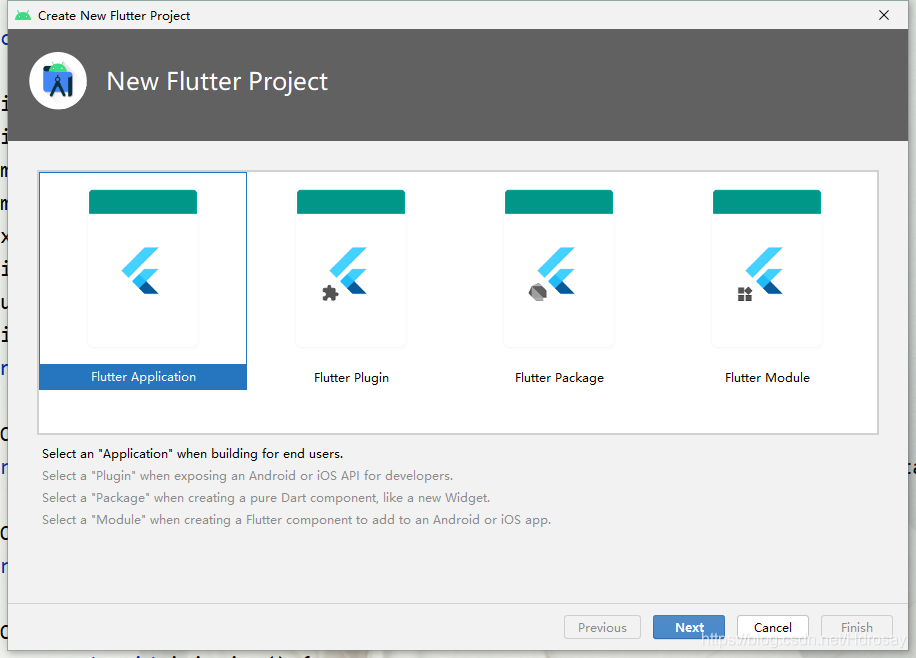Click the 'Select a "Plugin"' description line
The height and width of the screenshot is (658, 916).
[x=247, y=476]
